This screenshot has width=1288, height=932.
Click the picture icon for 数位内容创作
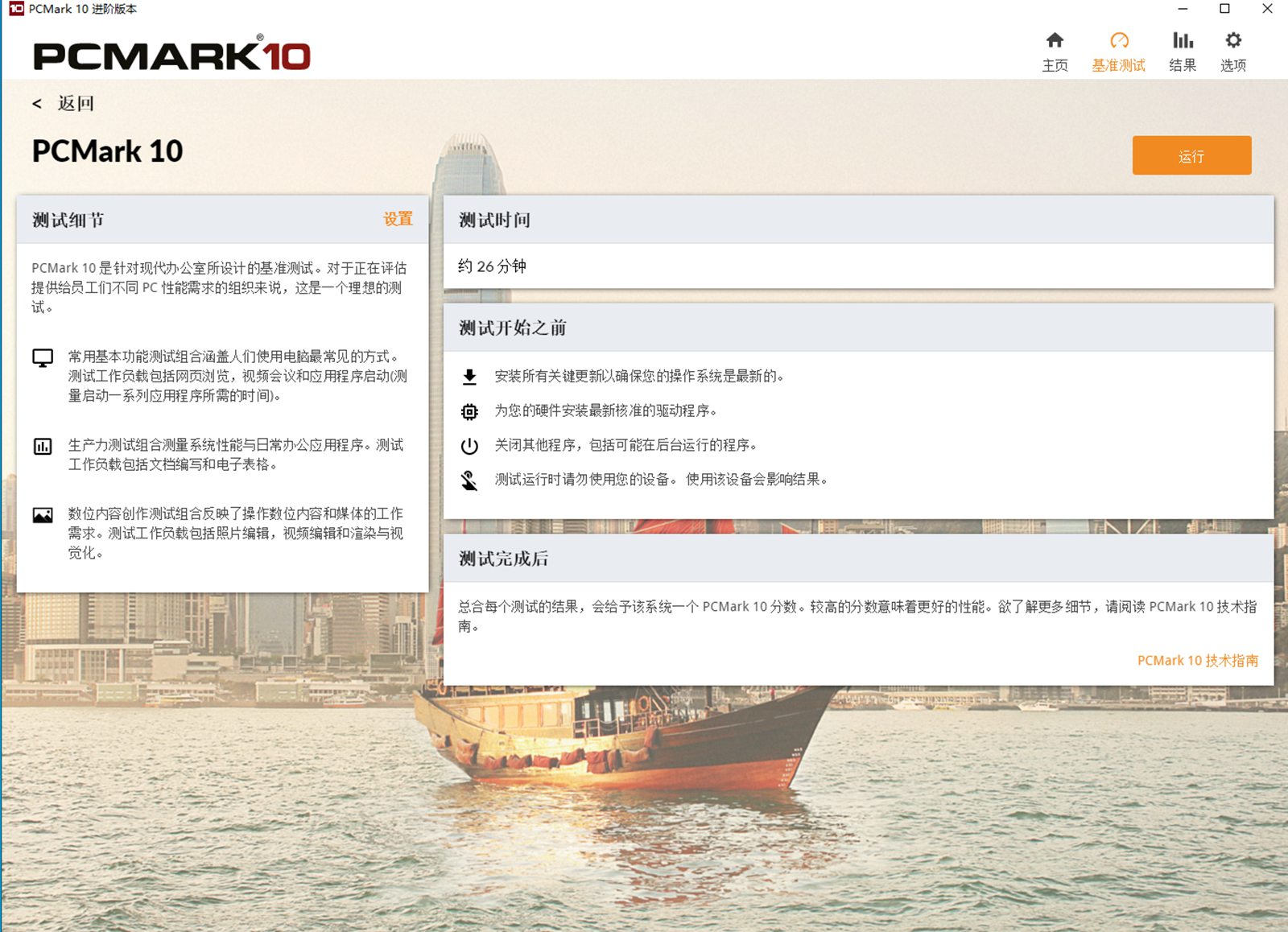coord(43,515)
